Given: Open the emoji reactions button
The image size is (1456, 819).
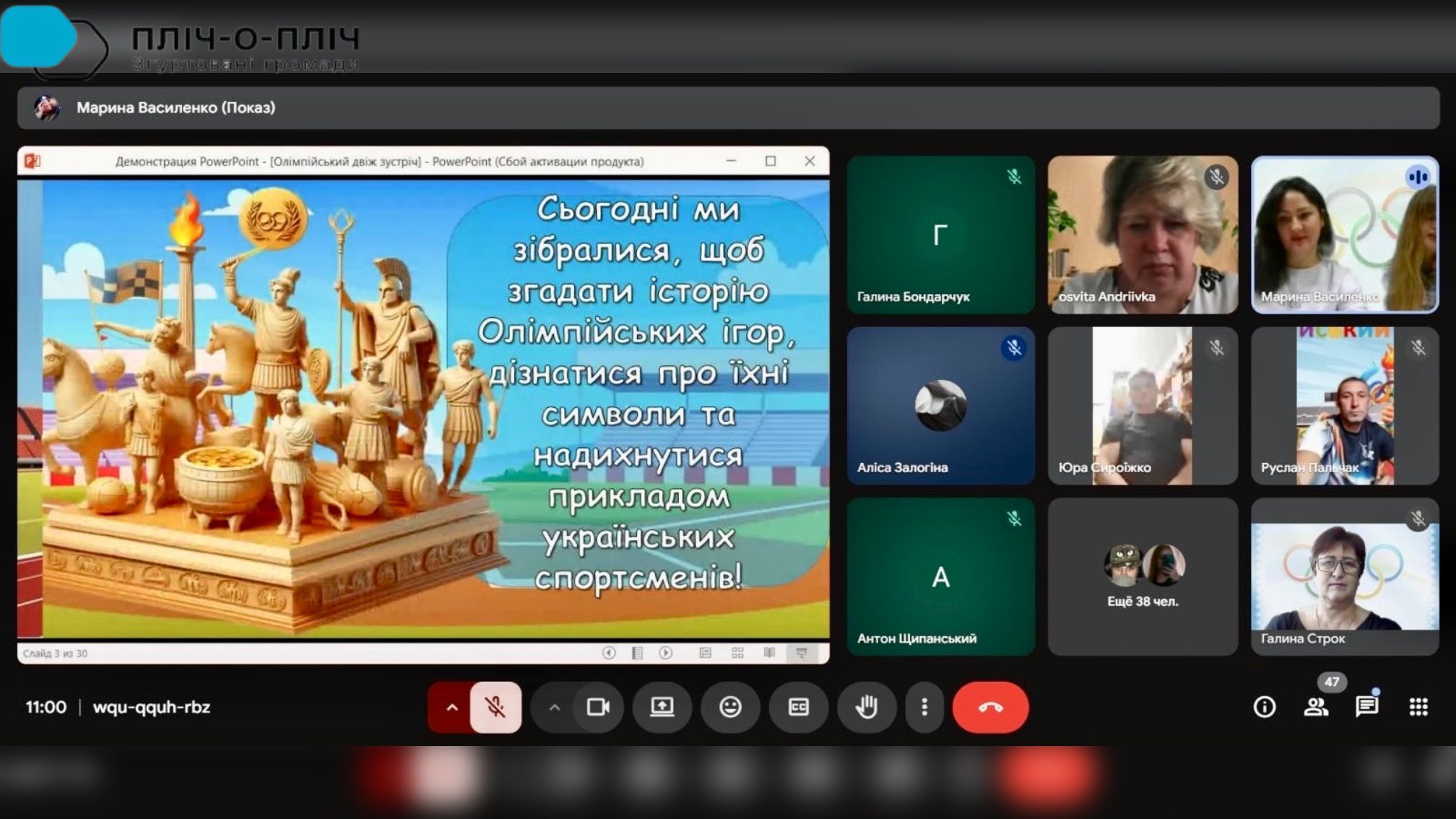Looking at the screenshot, I should (730, 707).
